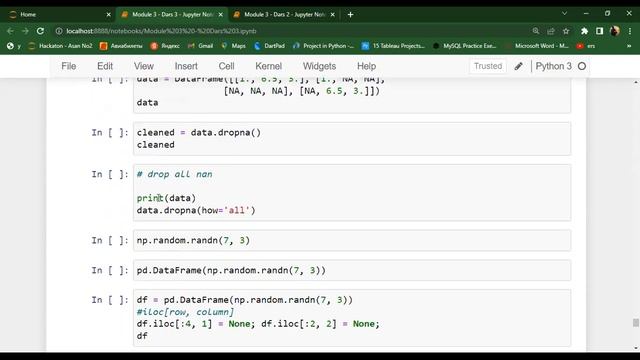
Task: Open the 15 Tableau Projects bookmark
Action: tap(393, 46)
